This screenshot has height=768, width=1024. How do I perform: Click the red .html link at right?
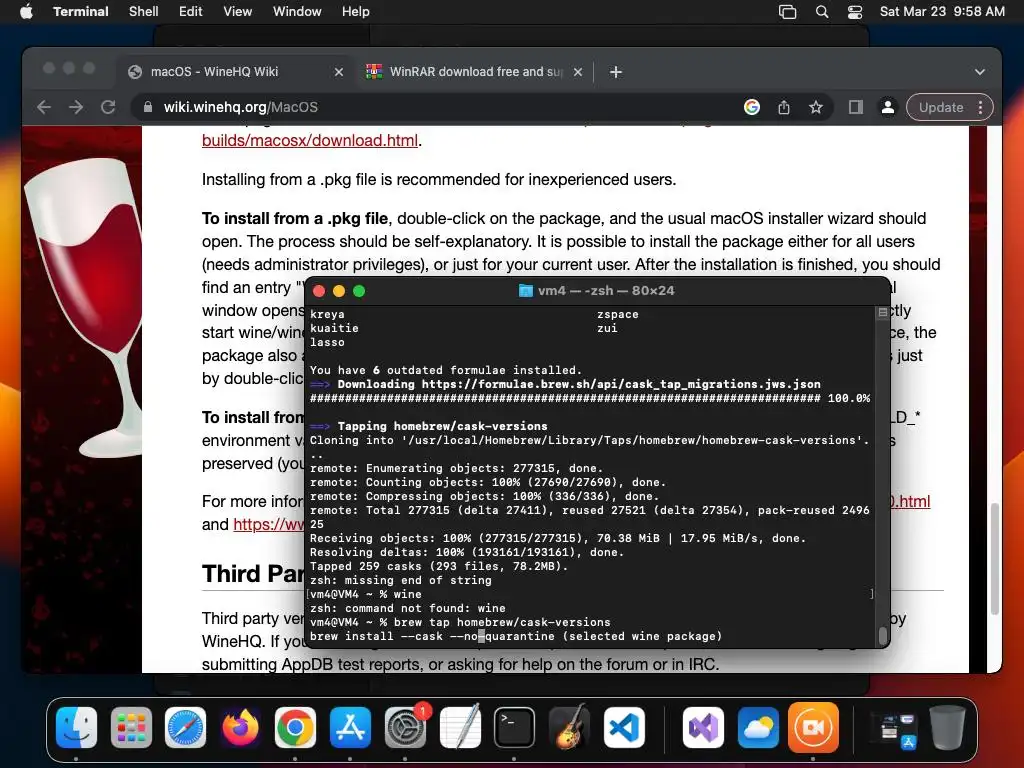910,502
